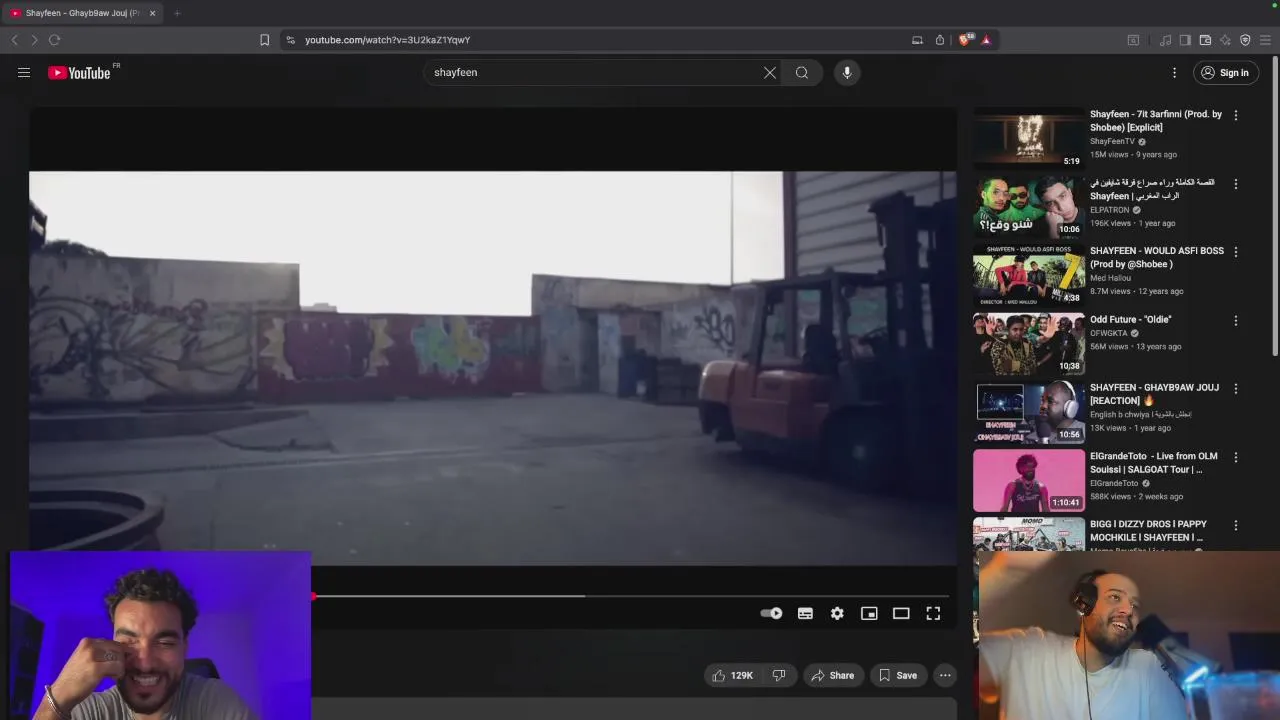Open a new browser tab
The image size is (1280, 720).
coord(177,13)
